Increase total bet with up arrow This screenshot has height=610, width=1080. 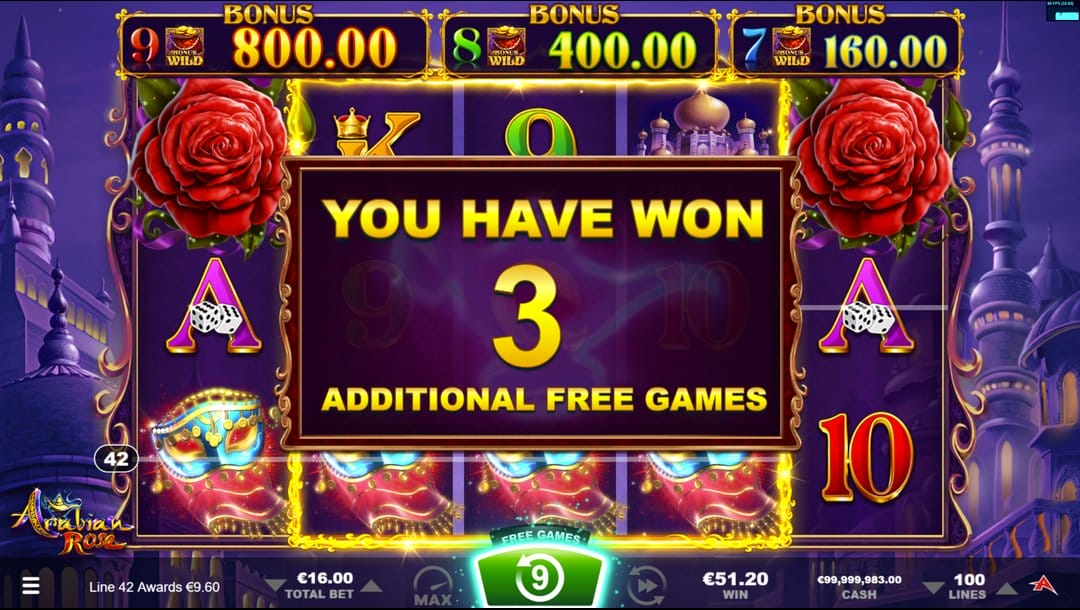pyautogui.click(x=371, y=587)
